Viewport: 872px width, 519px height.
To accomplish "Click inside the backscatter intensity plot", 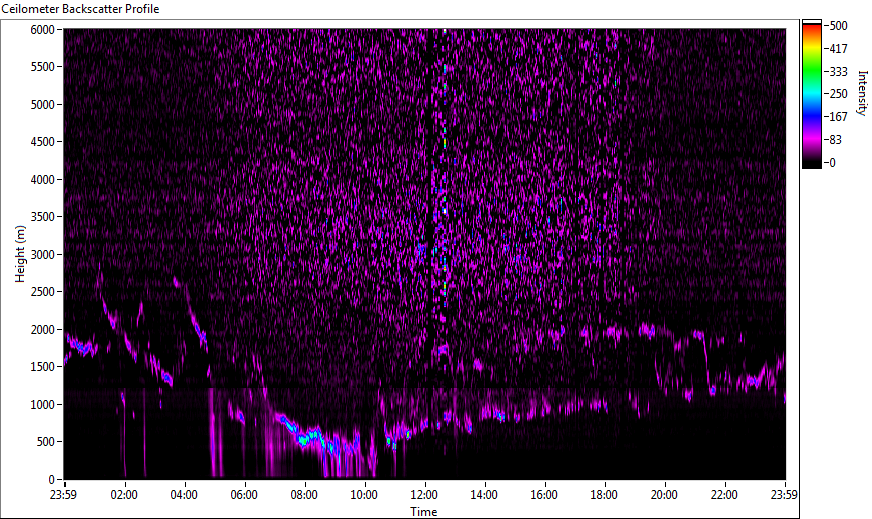I will 425,254.
